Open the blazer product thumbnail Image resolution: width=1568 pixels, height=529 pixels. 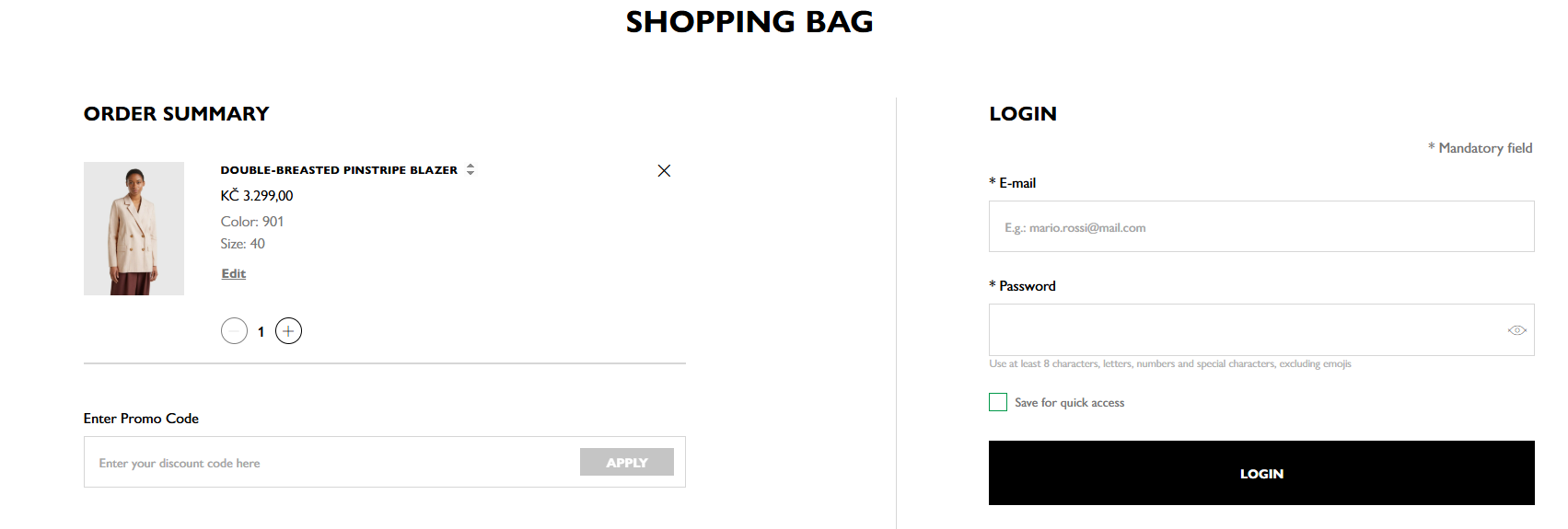point(134,228)
